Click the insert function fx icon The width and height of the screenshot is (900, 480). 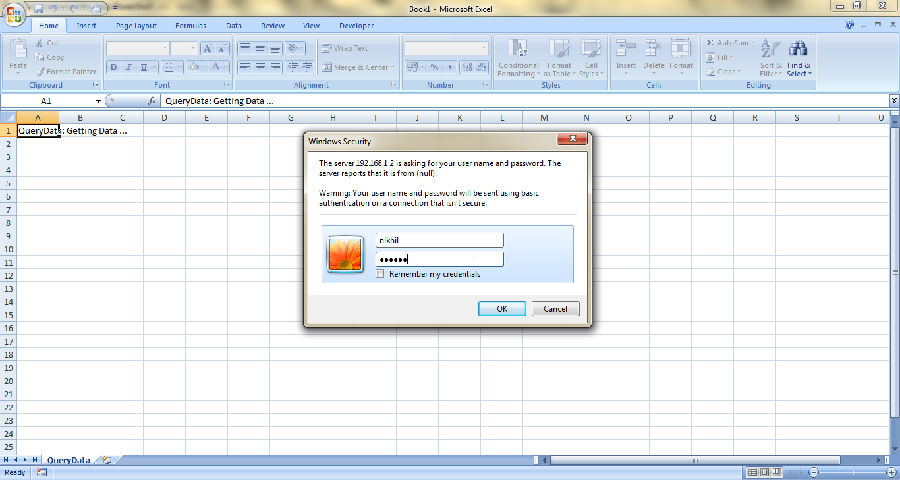coord(152,101)
